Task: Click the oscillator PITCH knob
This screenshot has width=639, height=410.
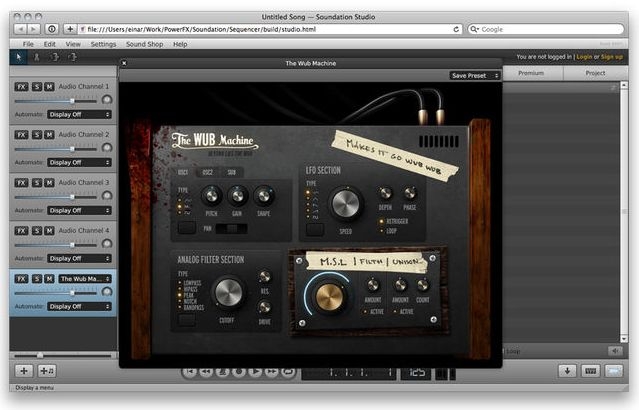Action: (212, 196)
